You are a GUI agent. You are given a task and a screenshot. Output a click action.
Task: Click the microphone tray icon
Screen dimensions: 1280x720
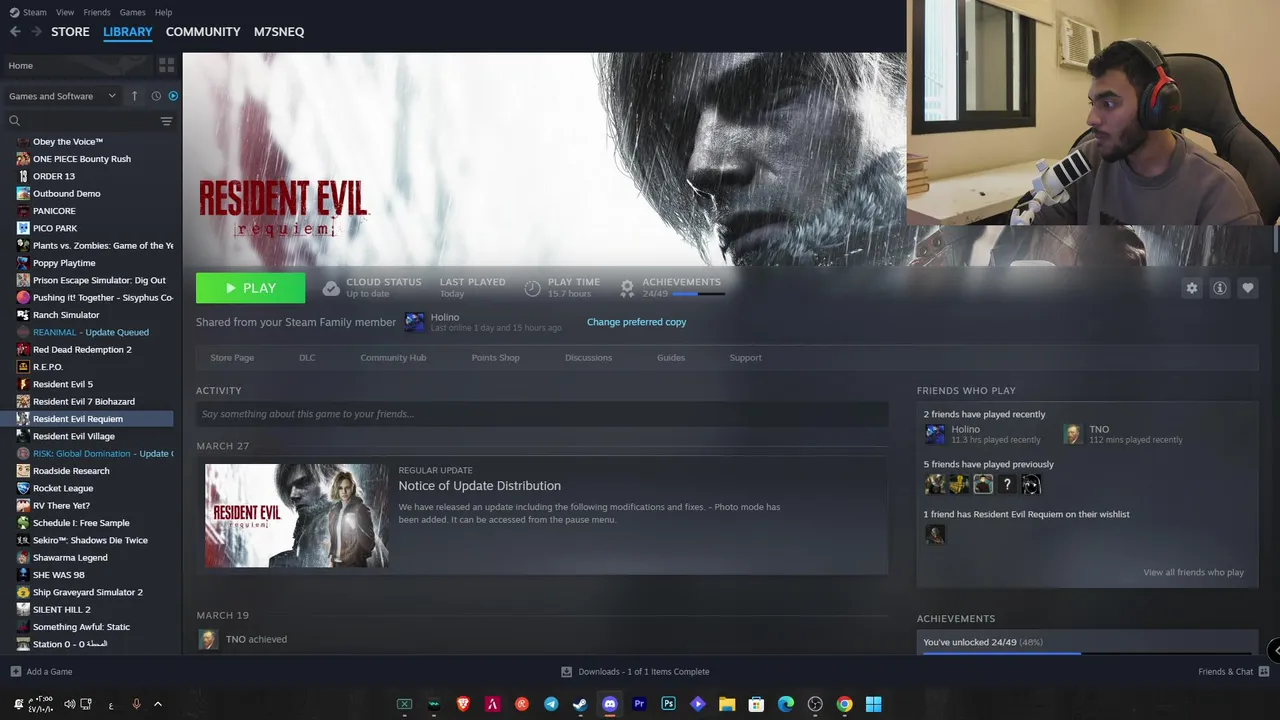(136, 704)
